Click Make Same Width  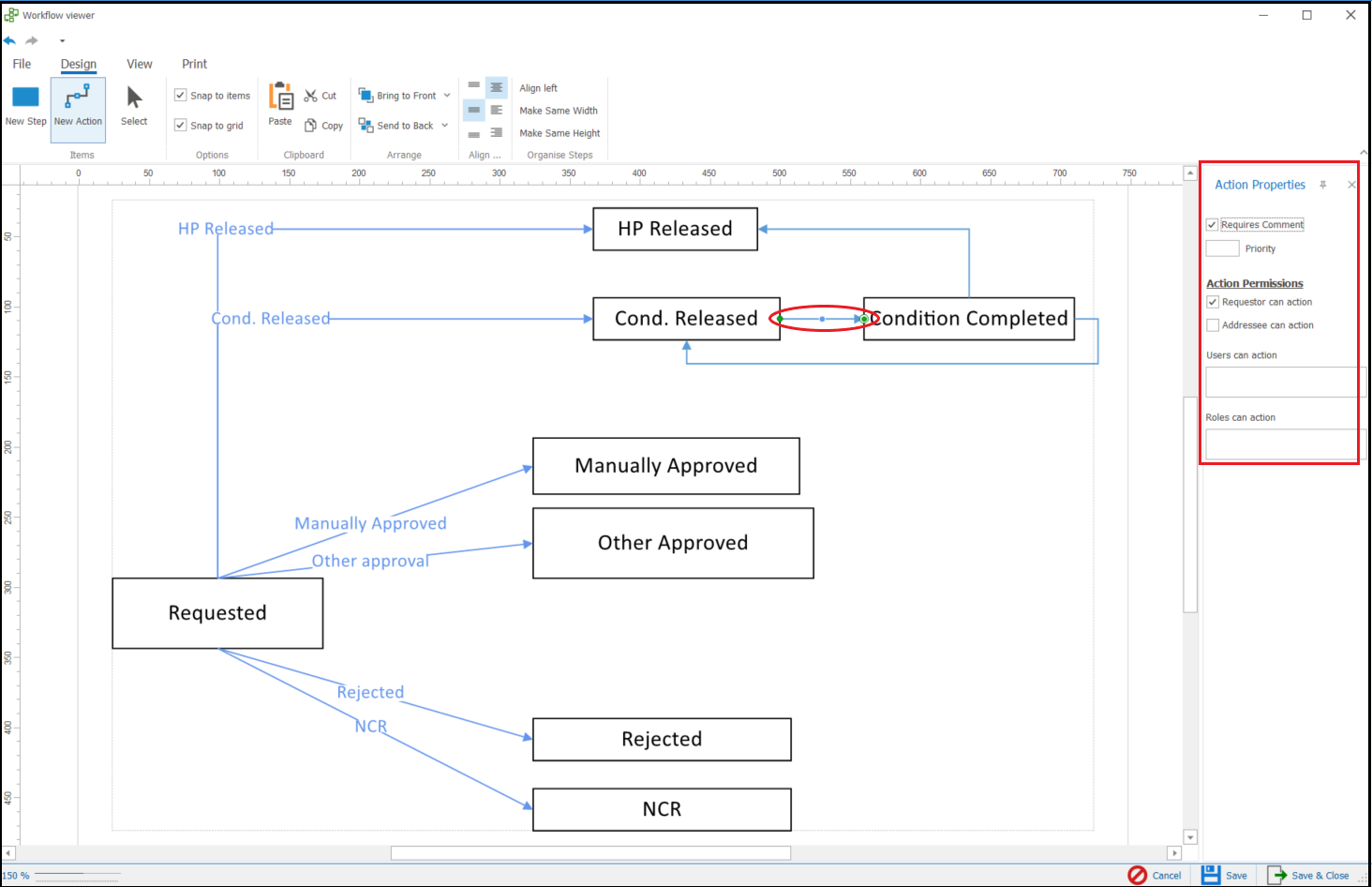coord(559,111)
